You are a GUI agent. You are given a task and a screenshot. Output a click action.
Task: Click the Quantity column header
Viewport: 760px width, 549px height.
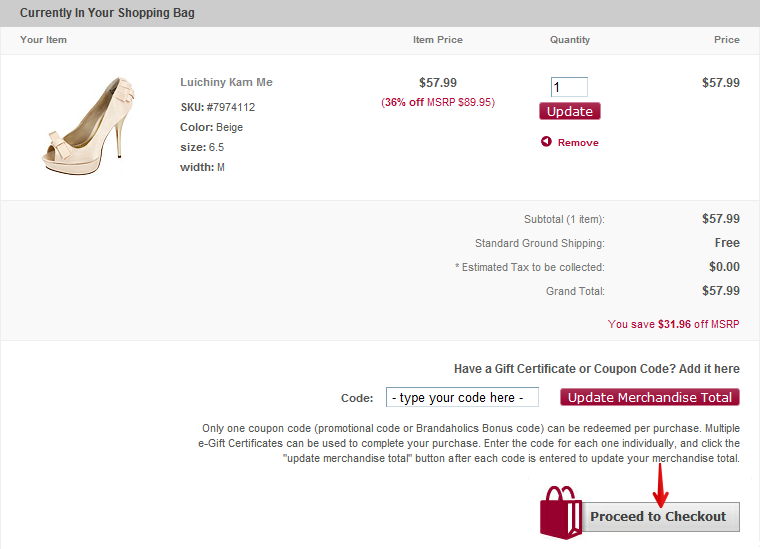(570, 40)
